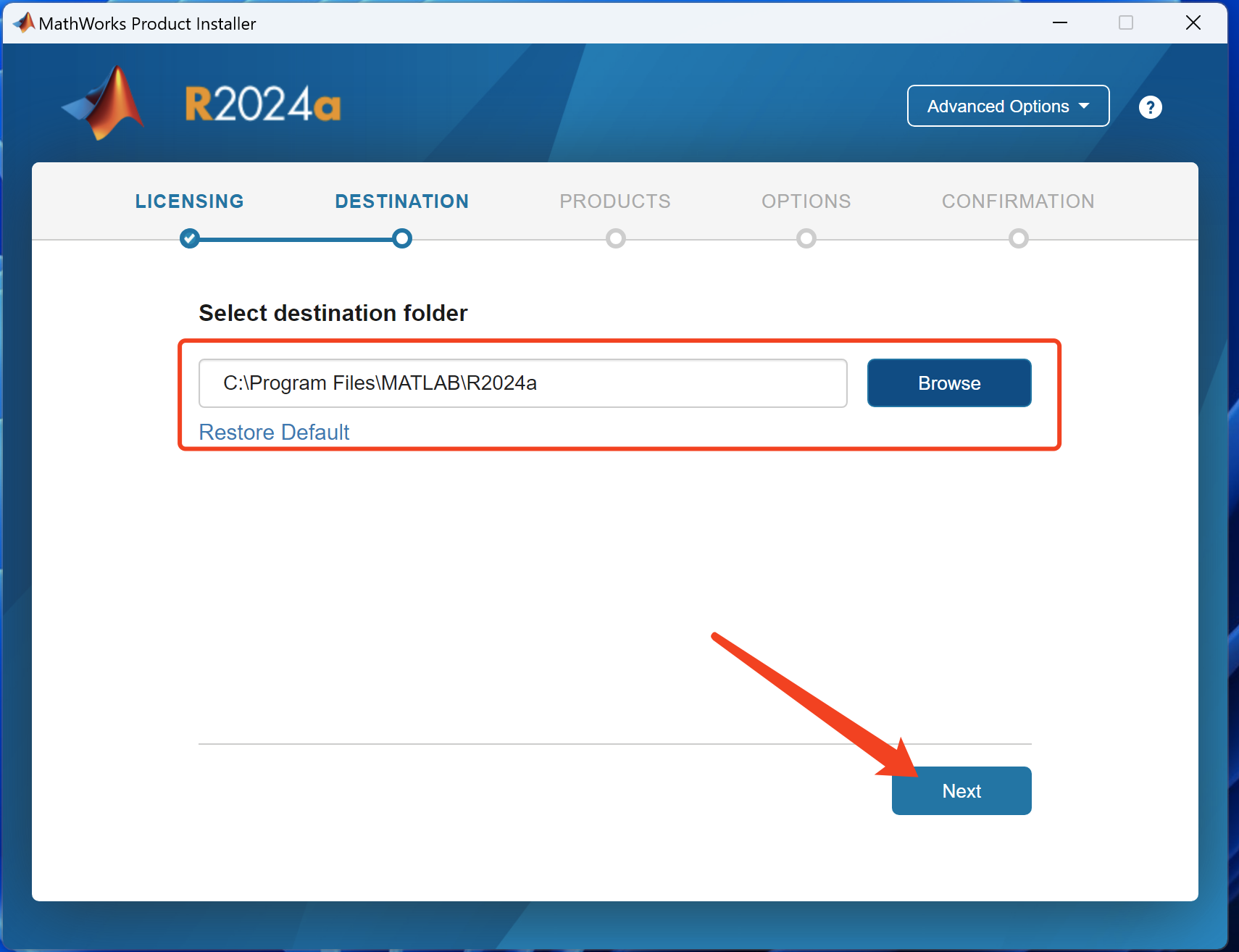Screen dimensions: 1239x952
Task: Open help via the question mark icon
Action: (1150, 107)
